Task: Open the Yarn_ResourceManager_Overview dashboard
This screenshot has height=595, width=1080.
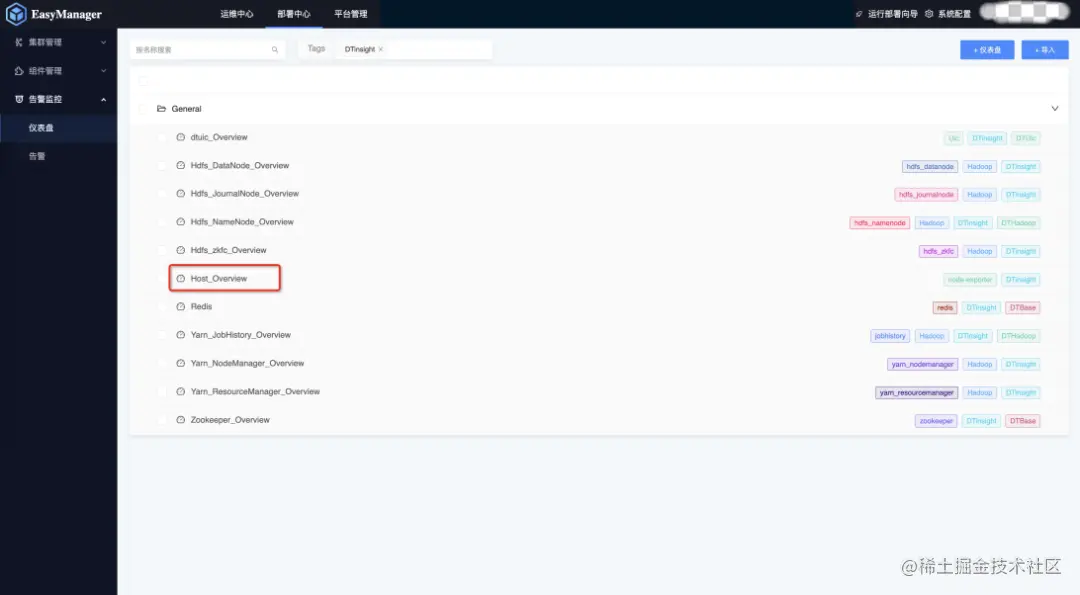Action: [255, 391]
